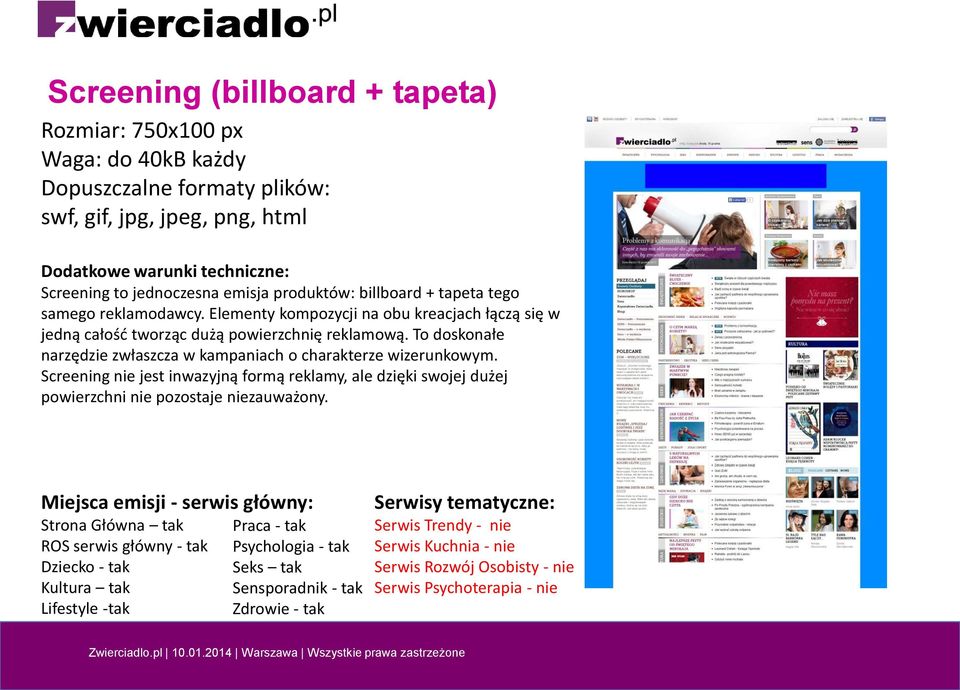Click the 'swf, gif, jpg, jpeg, png, html' line
The image size is (960, 690).
(174, 217)
